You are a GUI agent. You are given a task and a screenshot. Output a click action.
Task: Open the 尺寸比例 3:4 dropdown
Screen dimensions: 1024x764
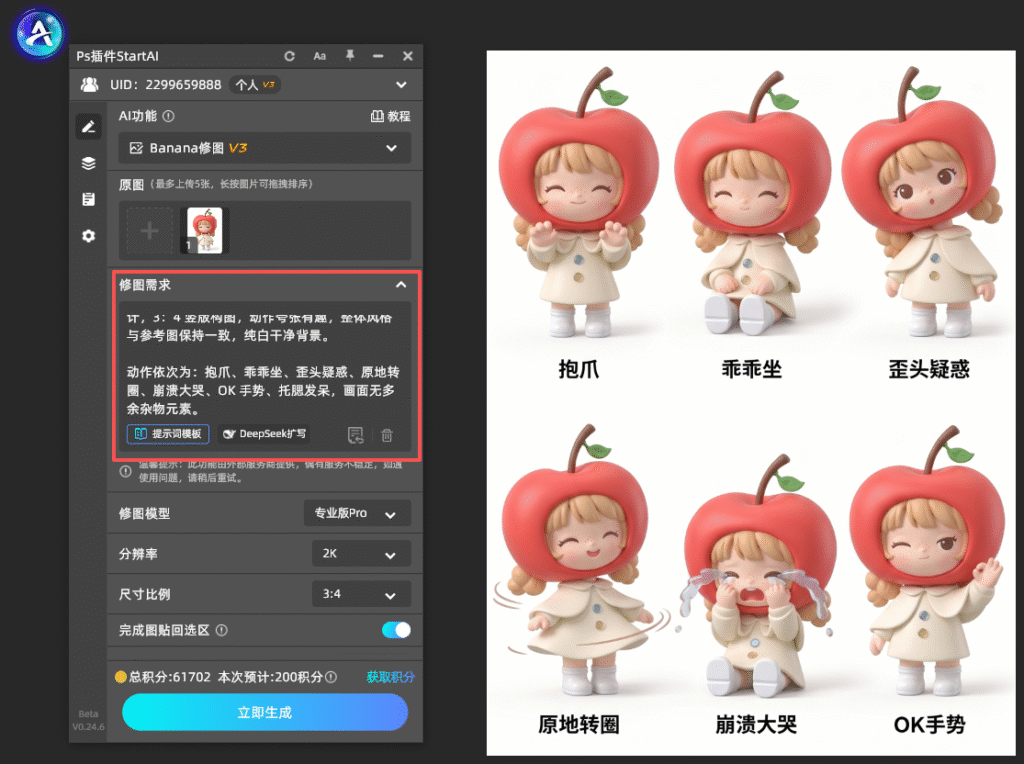point(361,594)
